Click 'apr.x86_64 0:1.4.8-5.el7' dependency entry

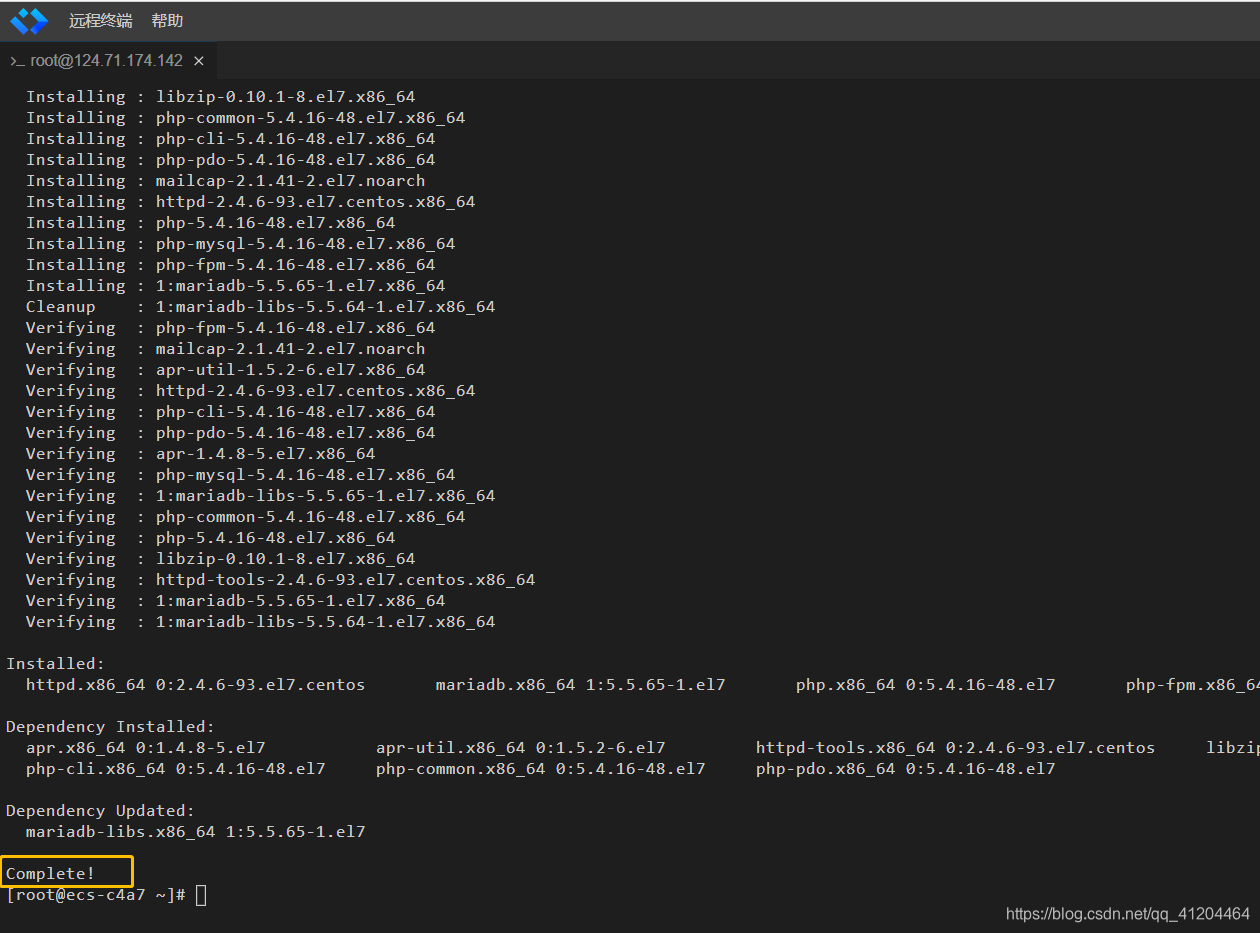(x=145, y=748)
